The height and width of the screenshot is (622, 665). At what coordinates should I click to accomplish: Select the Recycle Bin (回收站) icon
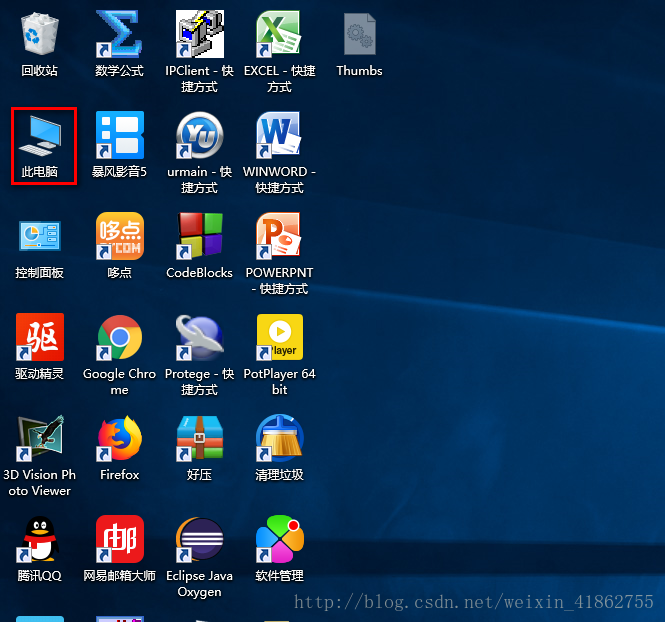[39, 34]
